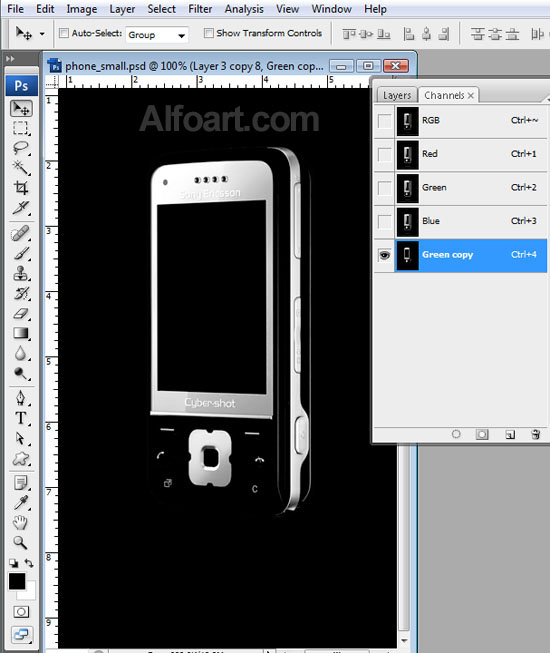This screenshot has width=550, height=653.
Task: Select the Hand tool
Action: coord(21,523)
